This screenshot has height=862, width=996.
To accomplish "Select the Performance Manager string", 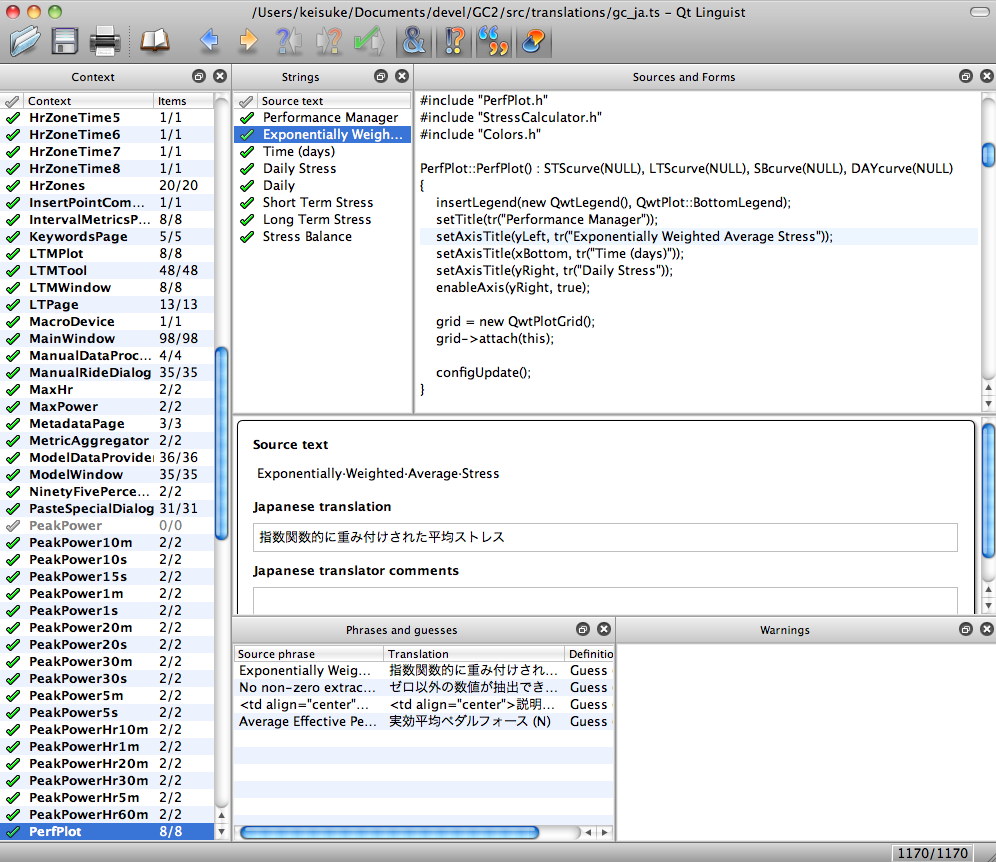I will [323, 118].
